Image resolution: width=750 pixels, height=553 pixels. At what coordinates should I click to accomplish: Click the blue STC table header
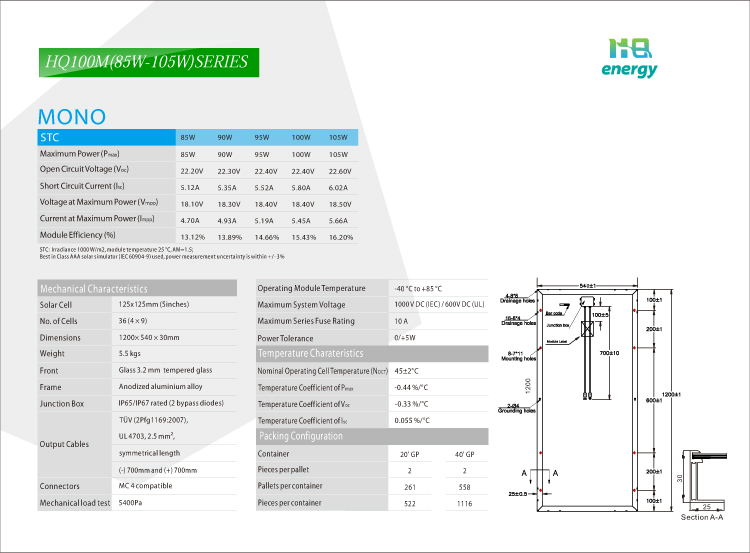coord(103,137)
